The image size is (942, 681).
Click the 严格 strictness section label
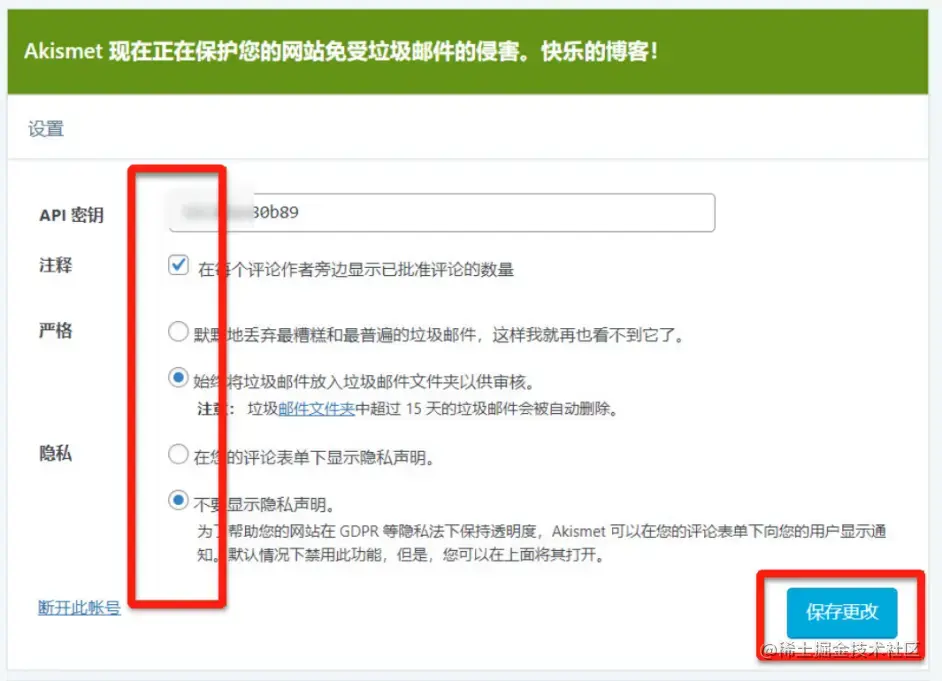coord(53,330)
